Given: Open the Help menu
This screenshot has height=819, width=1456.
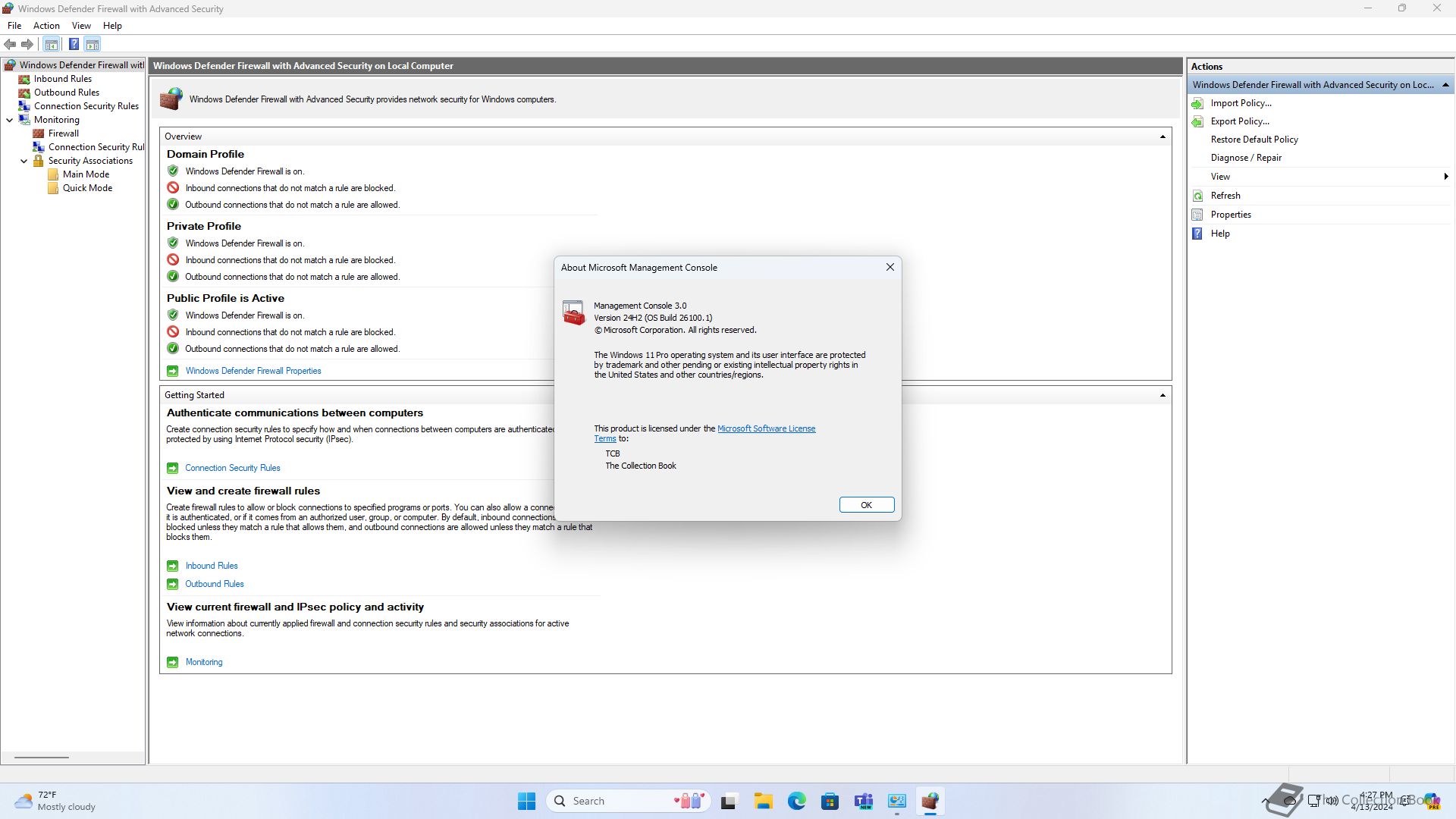Looking at the screenshot, I should 112,26.
